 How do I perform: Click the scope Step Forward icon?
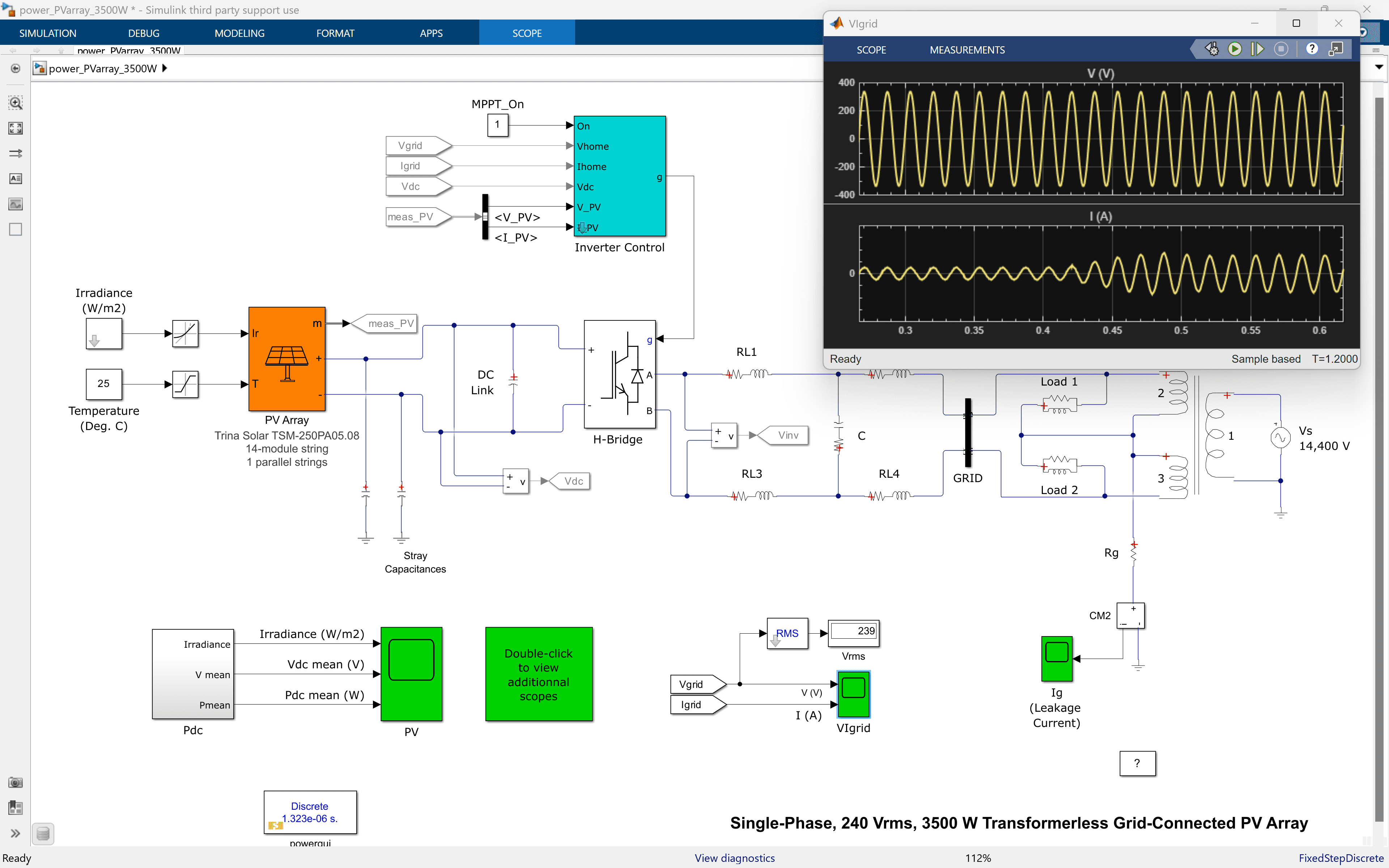click(1257, 50)
